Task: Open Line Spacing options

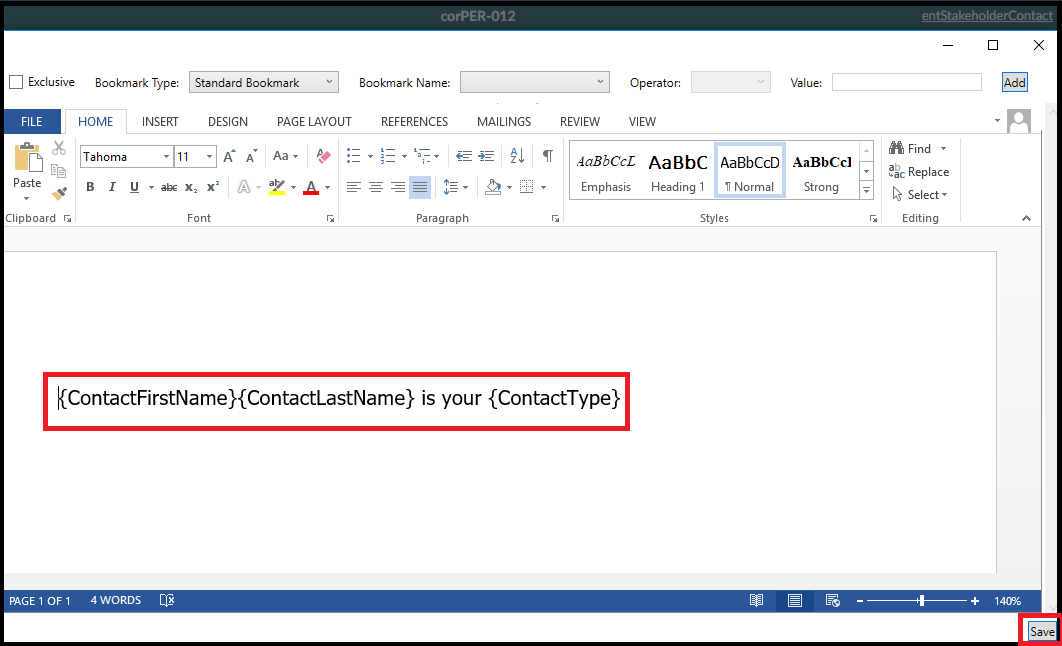Action: (455, 187)
